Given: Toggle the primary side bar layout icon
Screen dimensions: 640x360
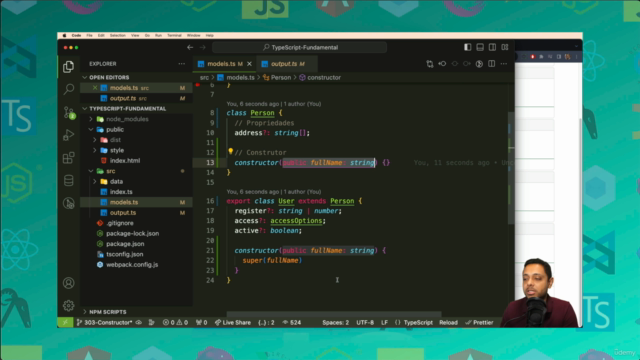Looking at the screenshot, I should pos(468,47).
